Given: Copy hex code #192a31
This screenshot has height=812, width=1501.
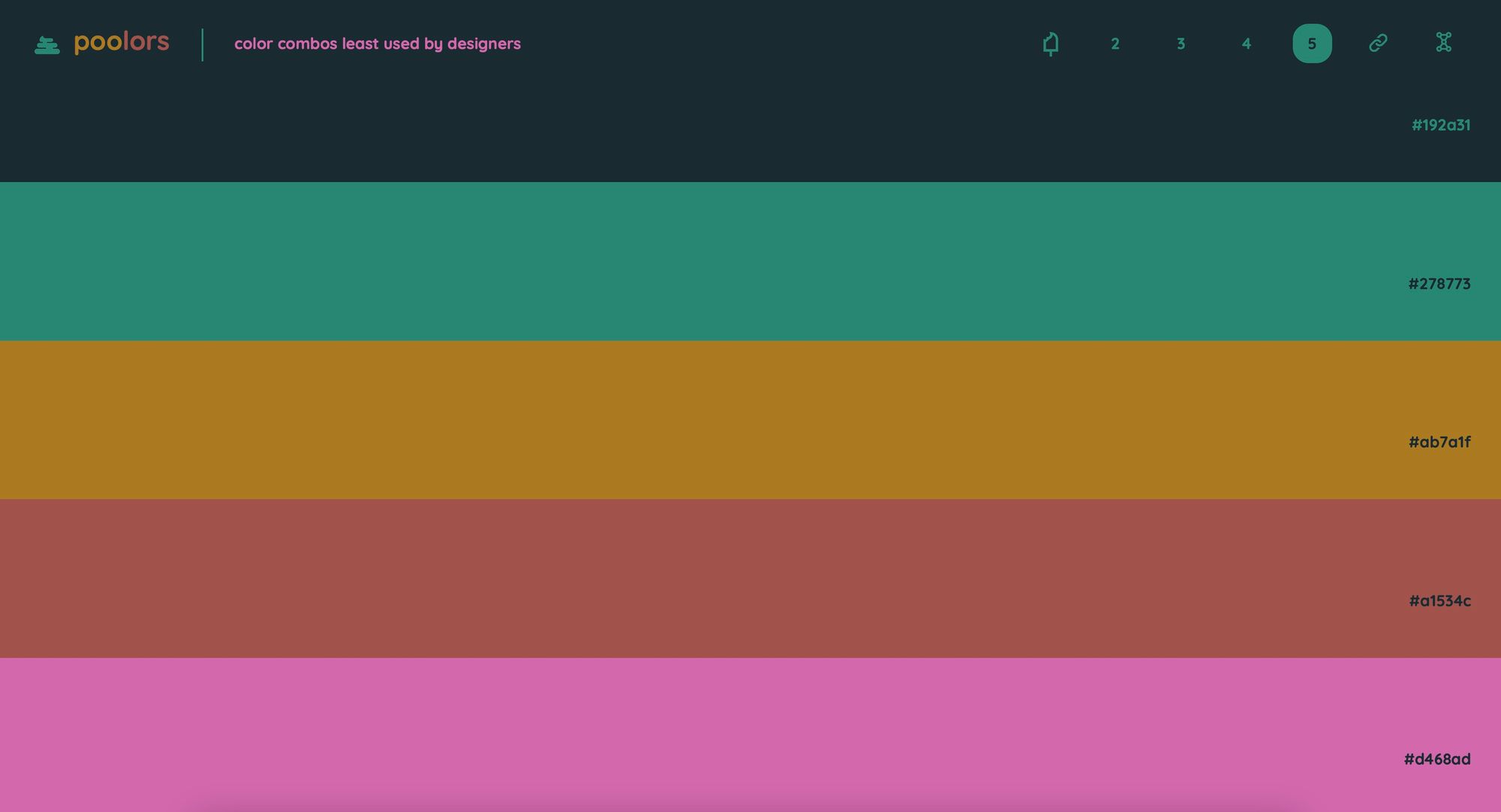Looking at the screenshot, I should click(1440, 125).
